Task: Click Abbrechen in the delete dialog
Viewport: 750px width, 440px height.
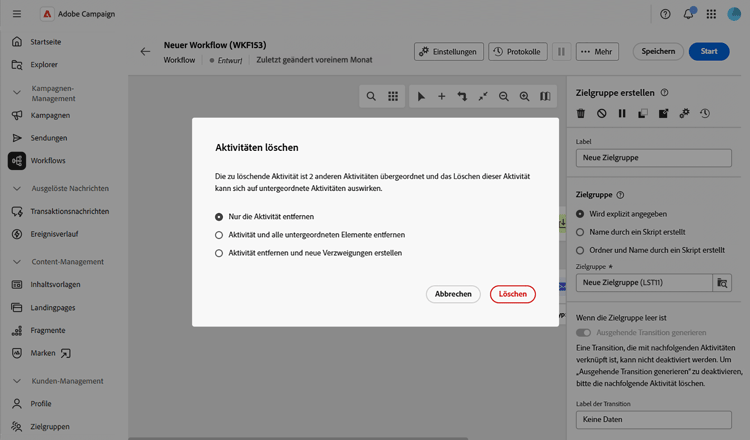Action: (x=453, y=294)
